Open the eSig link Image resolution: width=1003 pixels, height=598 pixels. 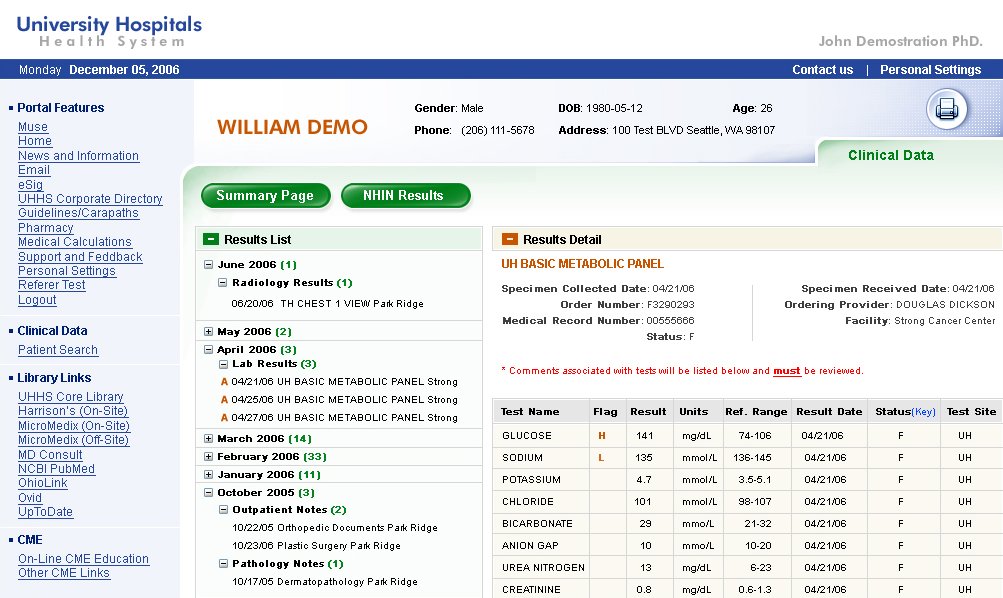point(30,184)
